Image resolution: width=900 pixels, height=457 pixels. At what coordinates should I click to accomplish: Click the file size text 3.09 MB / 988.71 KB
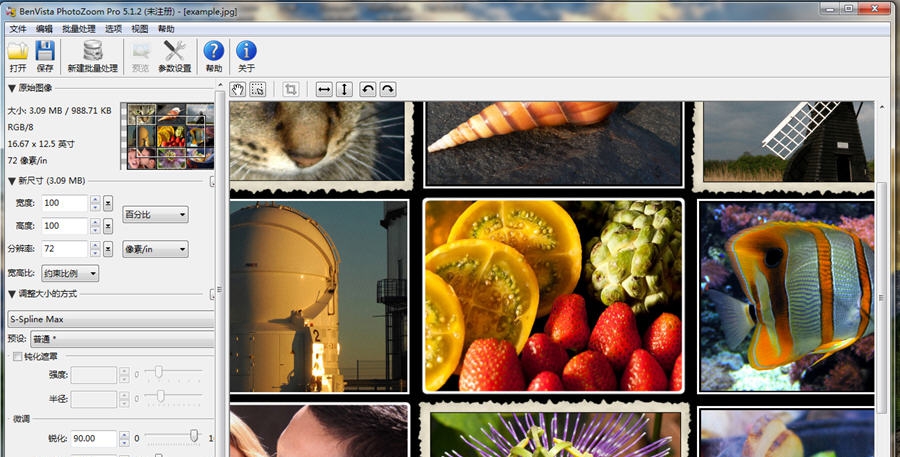click(x=59, y=110)
